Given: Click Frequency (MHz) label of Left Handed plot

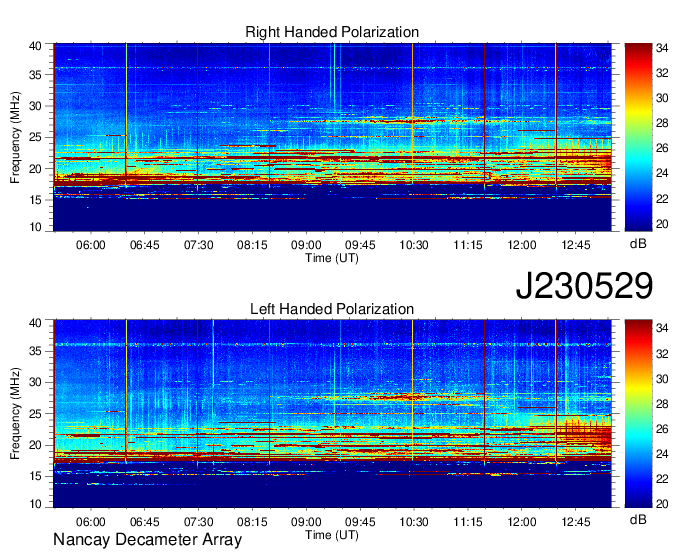Looking at the screenshot, I should [15, 414].
